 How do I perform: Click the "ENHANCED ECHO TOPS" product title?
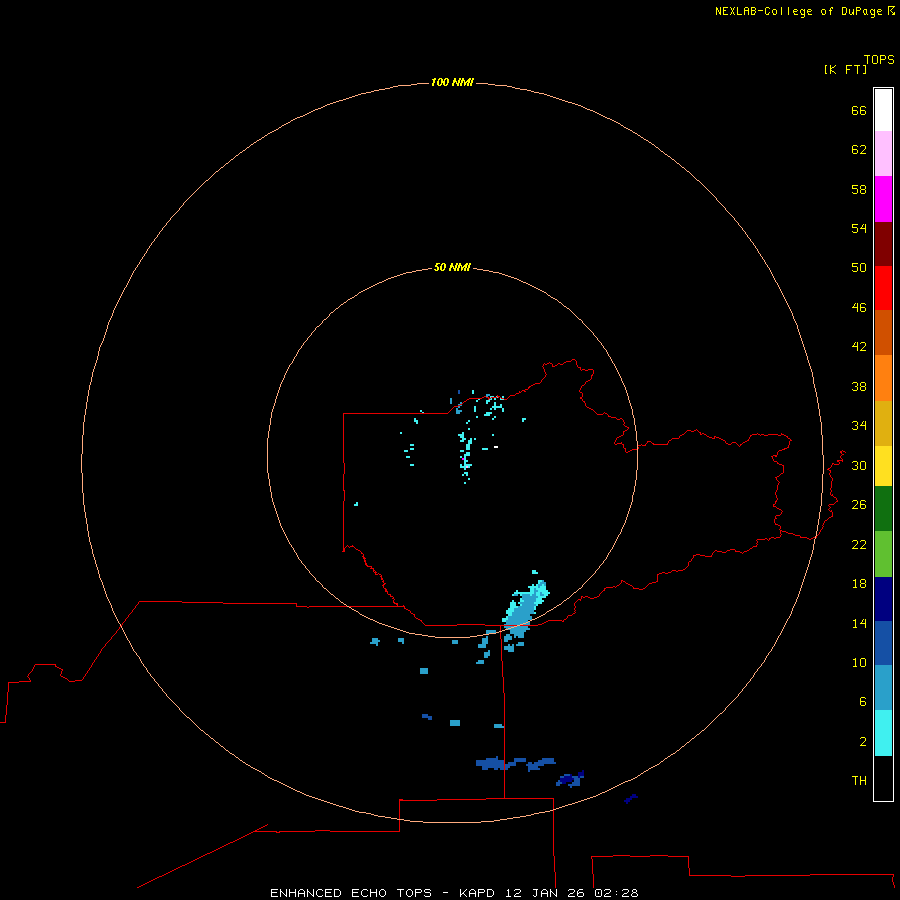pyautogui.click(x=351, y=893)
